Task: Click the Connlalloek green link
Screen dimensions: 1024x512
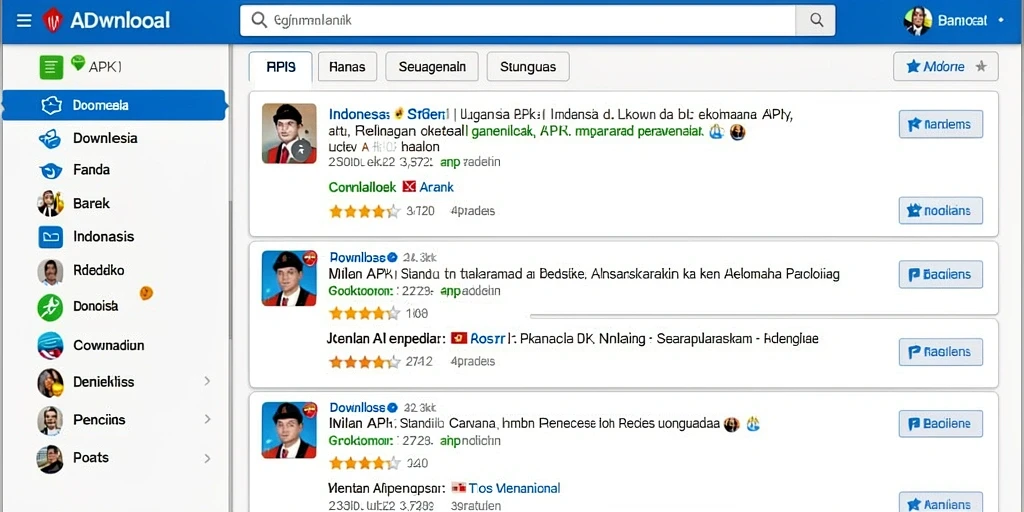Action: pyautogui.click(x=362, y=187)
